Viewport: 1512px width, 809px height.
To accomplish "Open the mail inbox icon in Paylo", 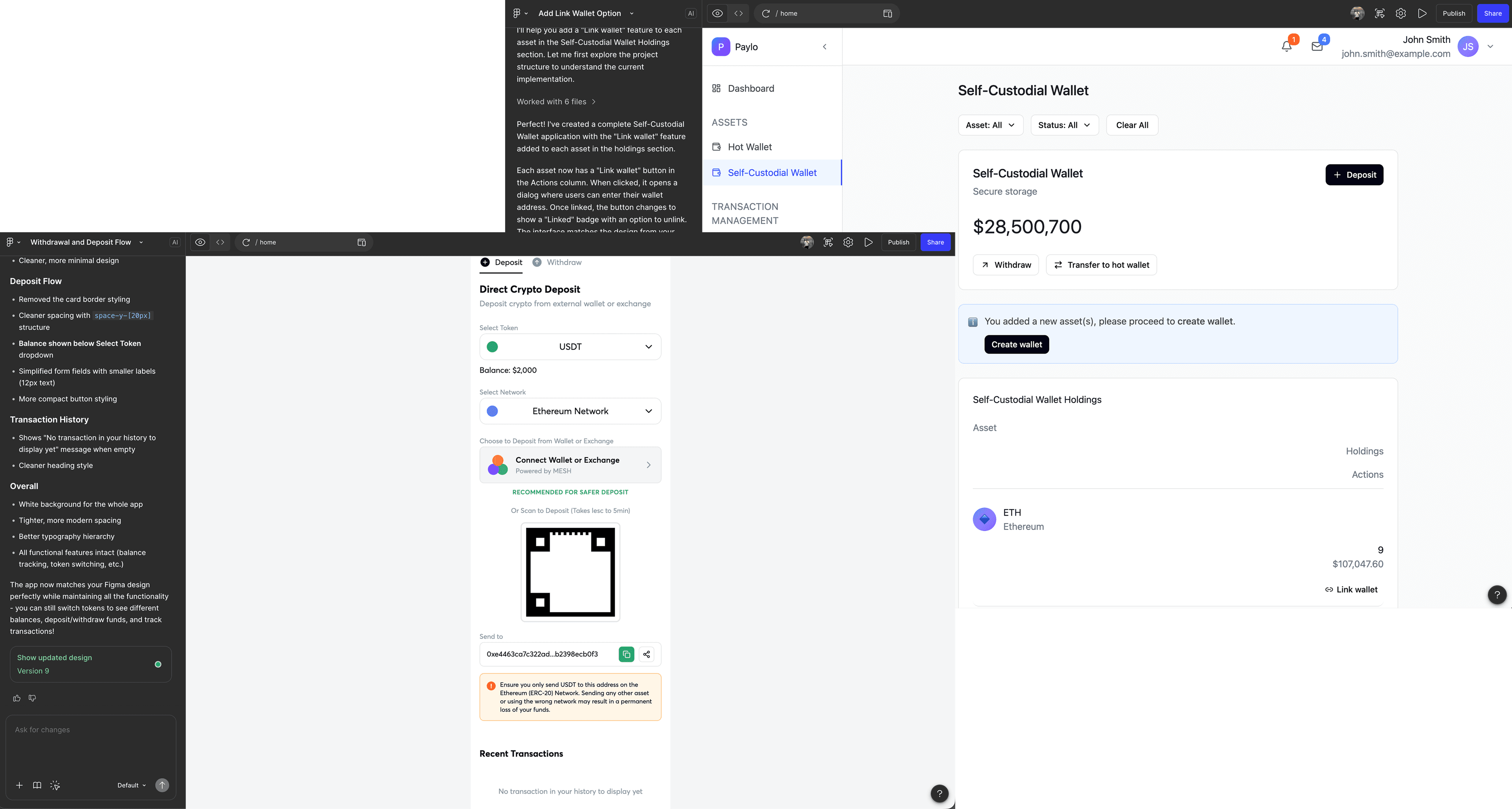I will click(x=1317, y=47).
